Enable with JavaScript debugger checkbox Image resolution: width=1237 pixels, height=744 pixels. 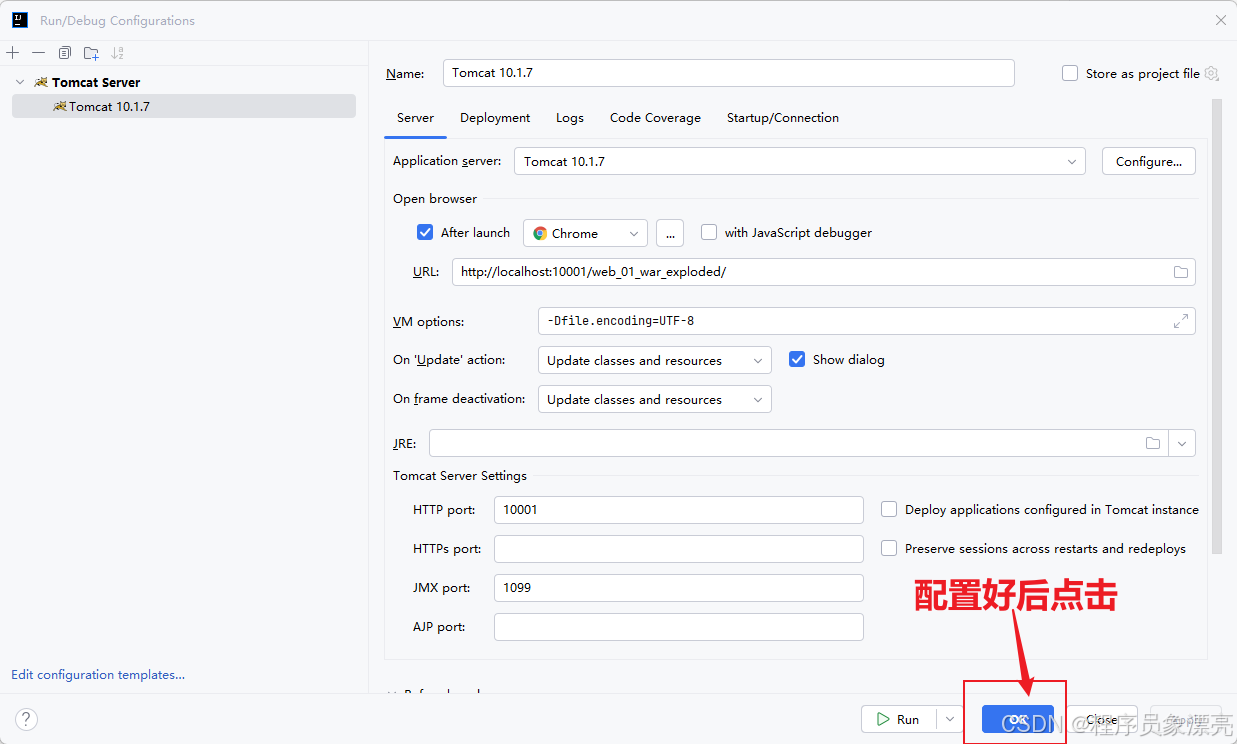[709, 232]
